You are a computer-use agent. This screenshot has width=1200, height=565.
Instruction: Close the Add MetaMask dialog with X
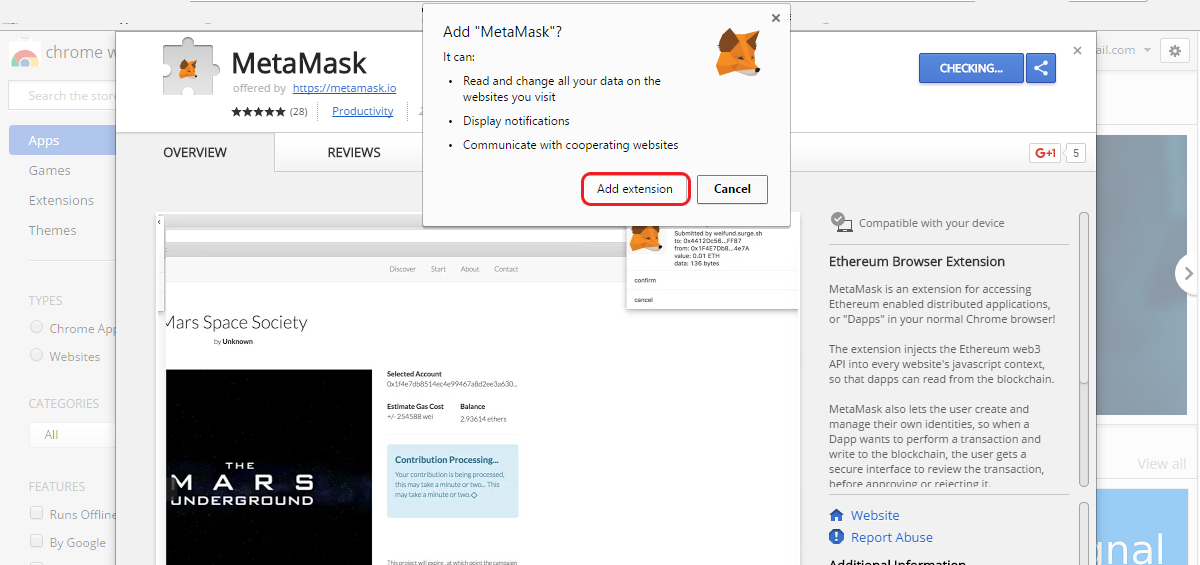[776, 18]
